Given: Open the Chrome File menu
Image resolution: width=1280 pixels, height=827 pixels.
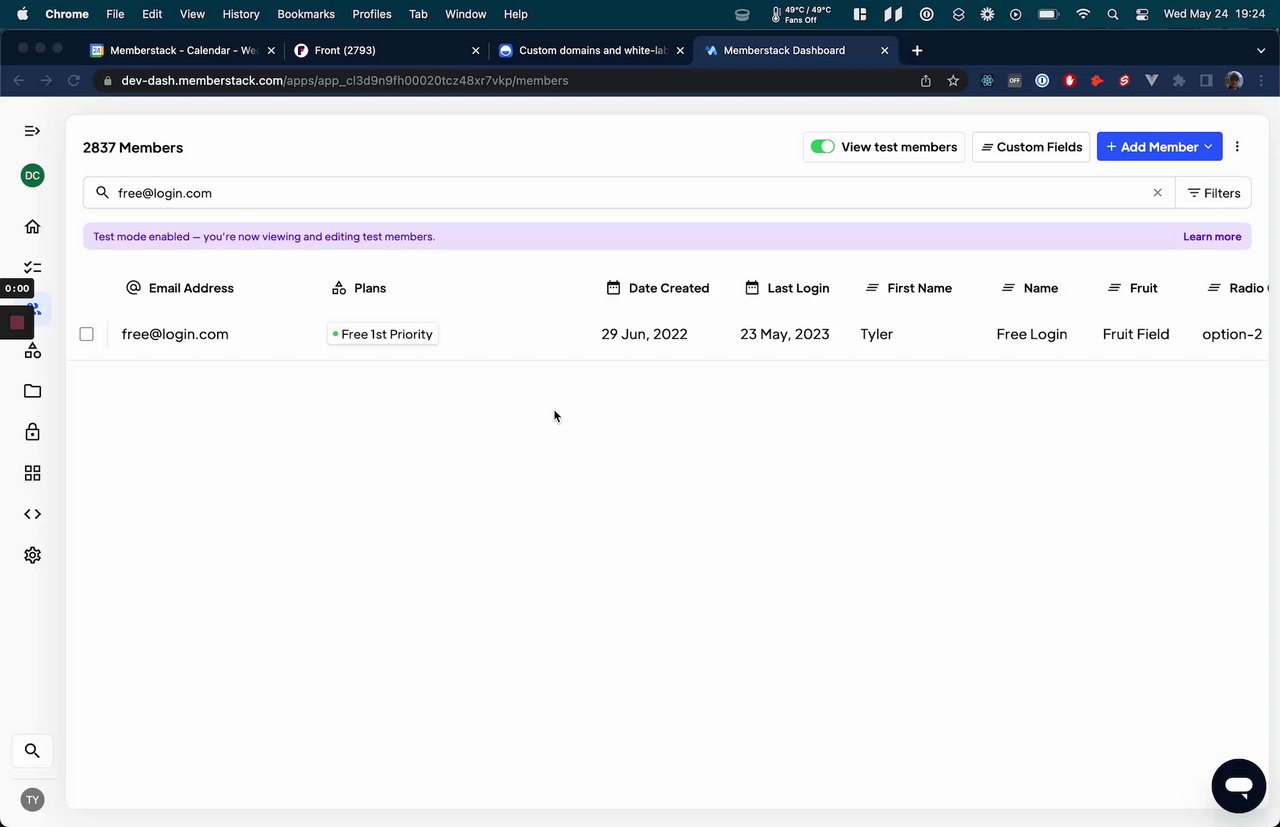Looking at the screenshot, I should [115, 14].
